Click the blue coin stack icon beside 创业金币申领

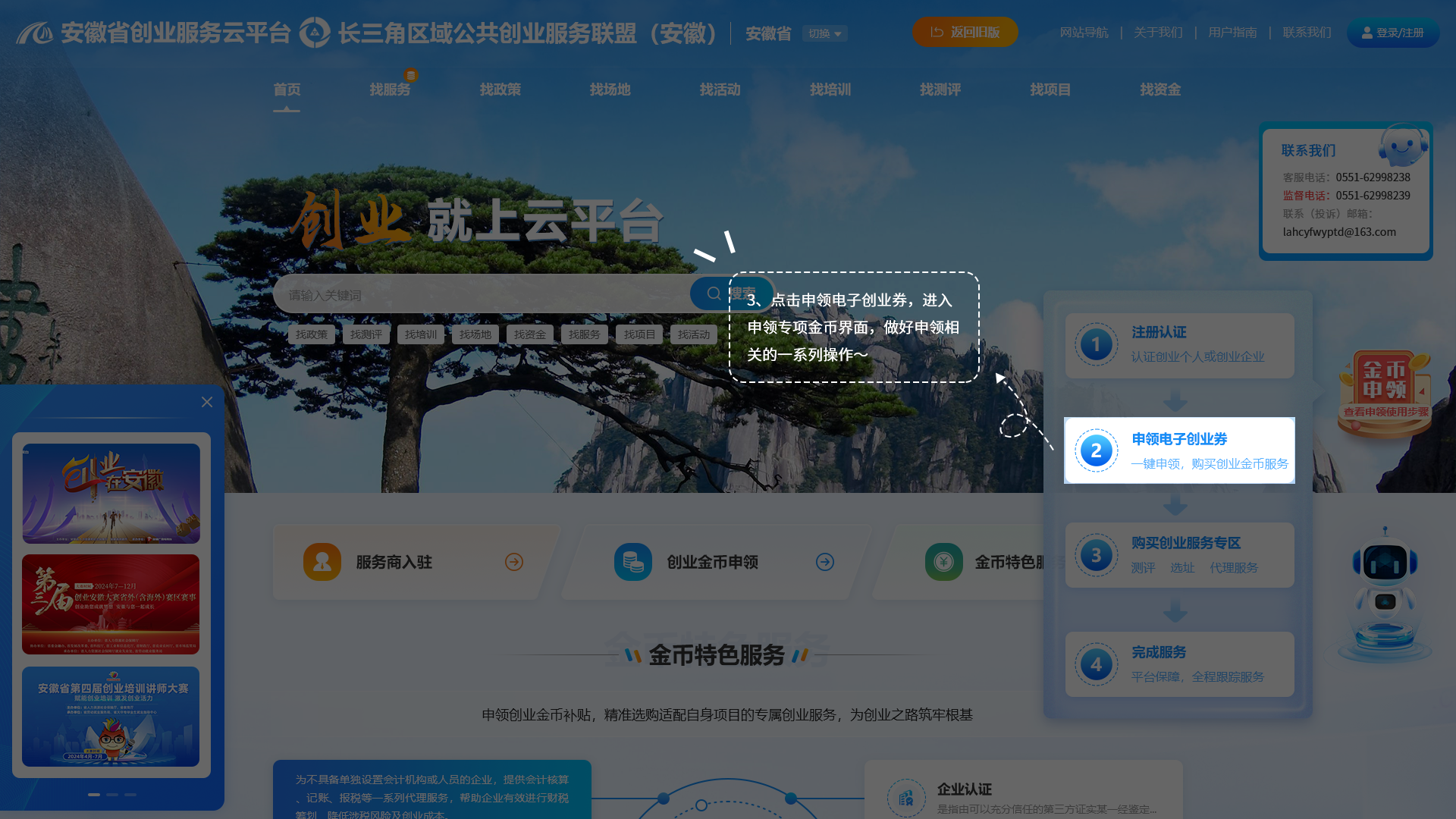633,562
